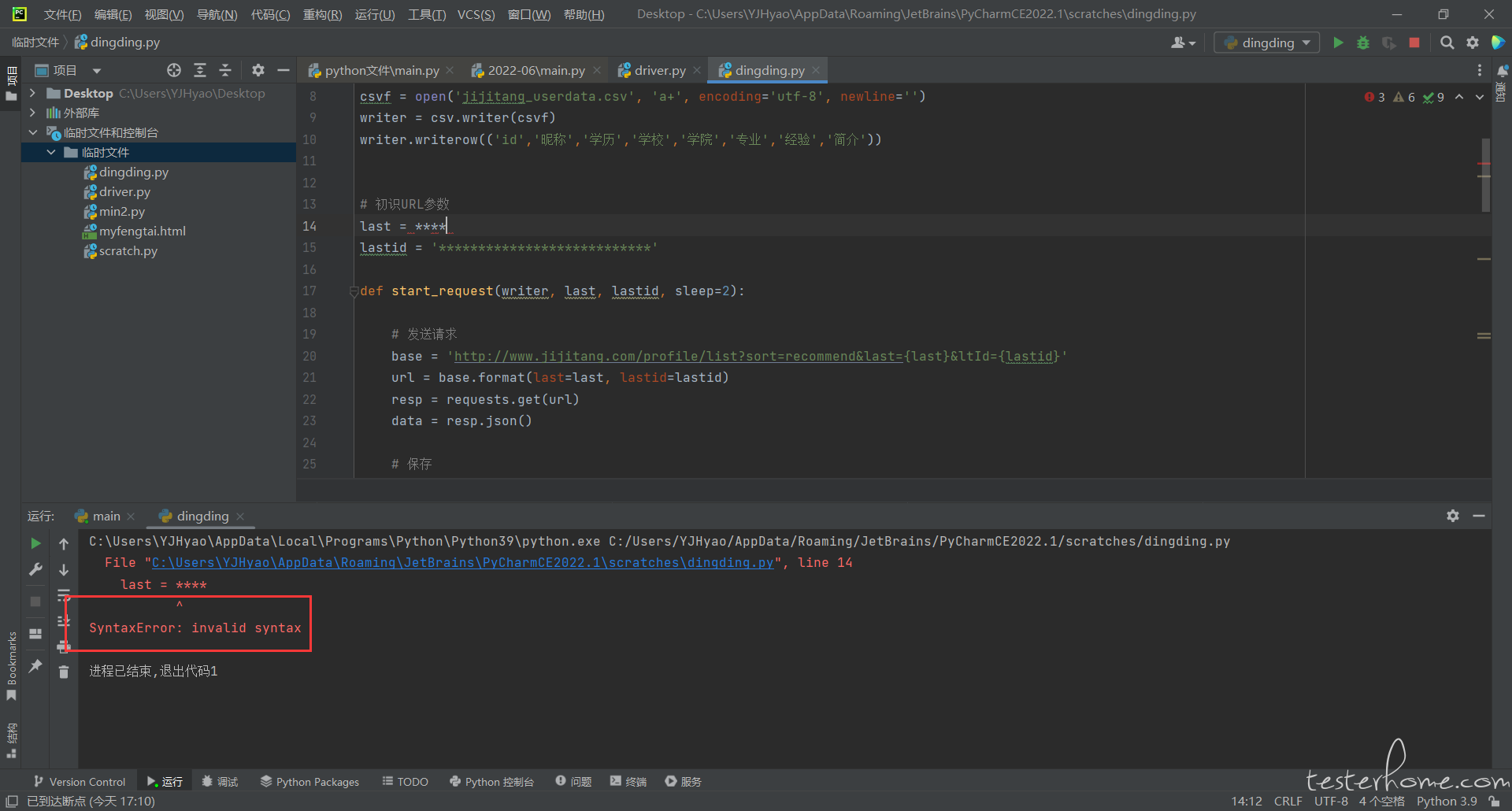Screen dimensions: 1512x811
Task: Open 问题 problems tool window
Action: pyautogui.click(x=573, y=781)
